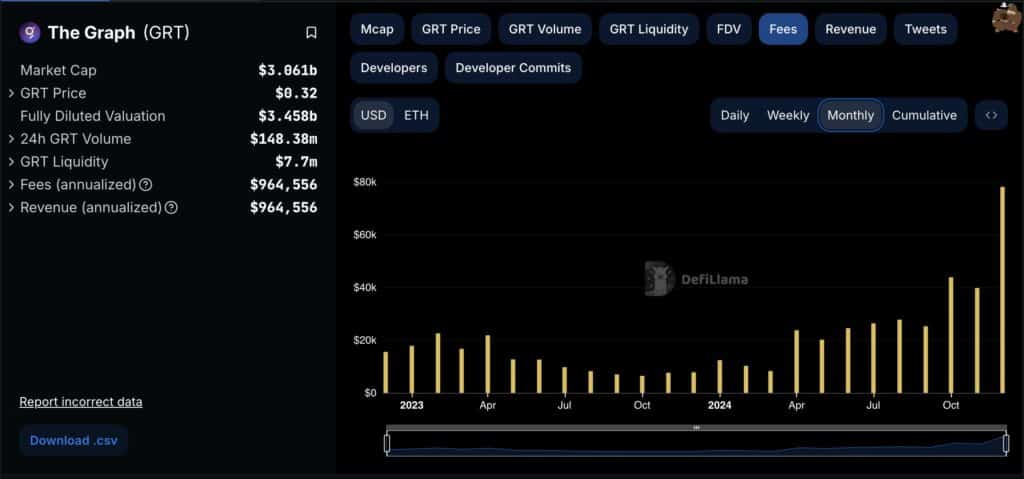Select the Monthly interval
The width and height of the screenshot is (1024, 479).
click(850, 116)
